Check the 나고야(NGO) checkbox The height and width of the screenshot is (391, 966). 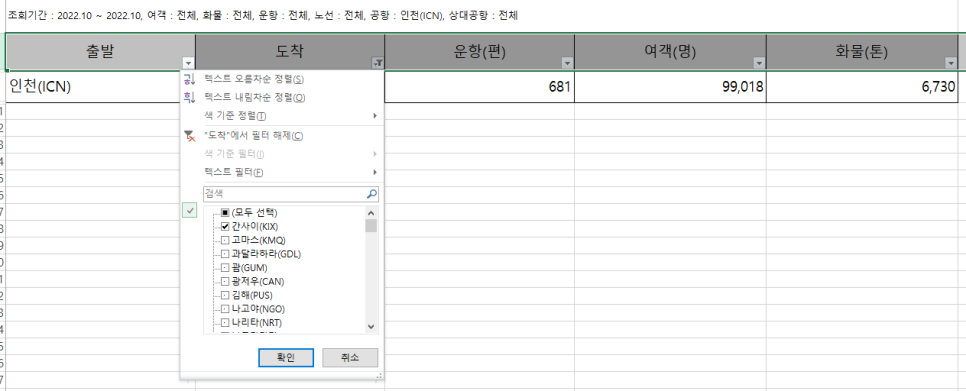(225, 308)
